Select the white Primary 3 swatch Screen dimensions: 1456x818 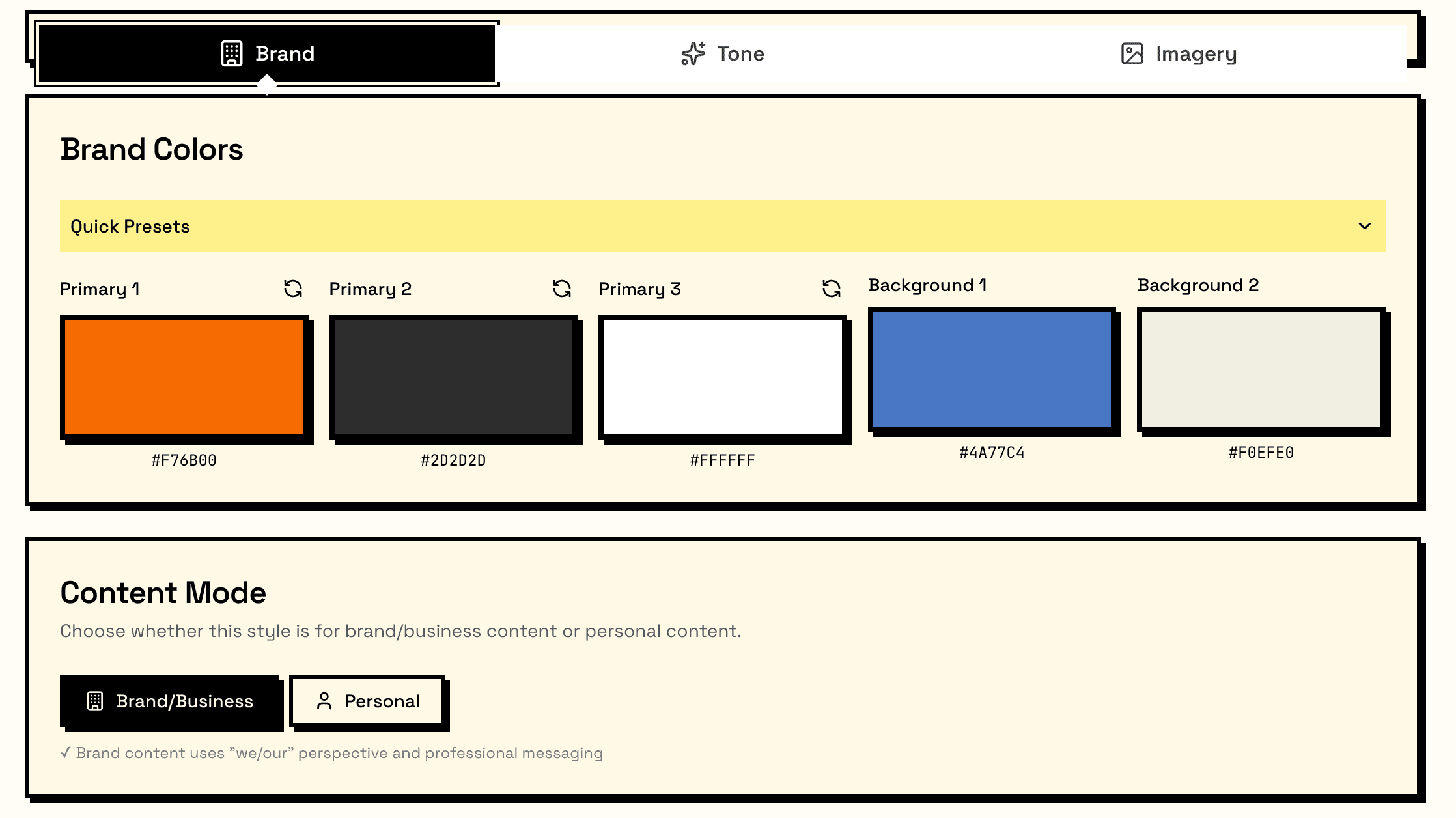723,376
